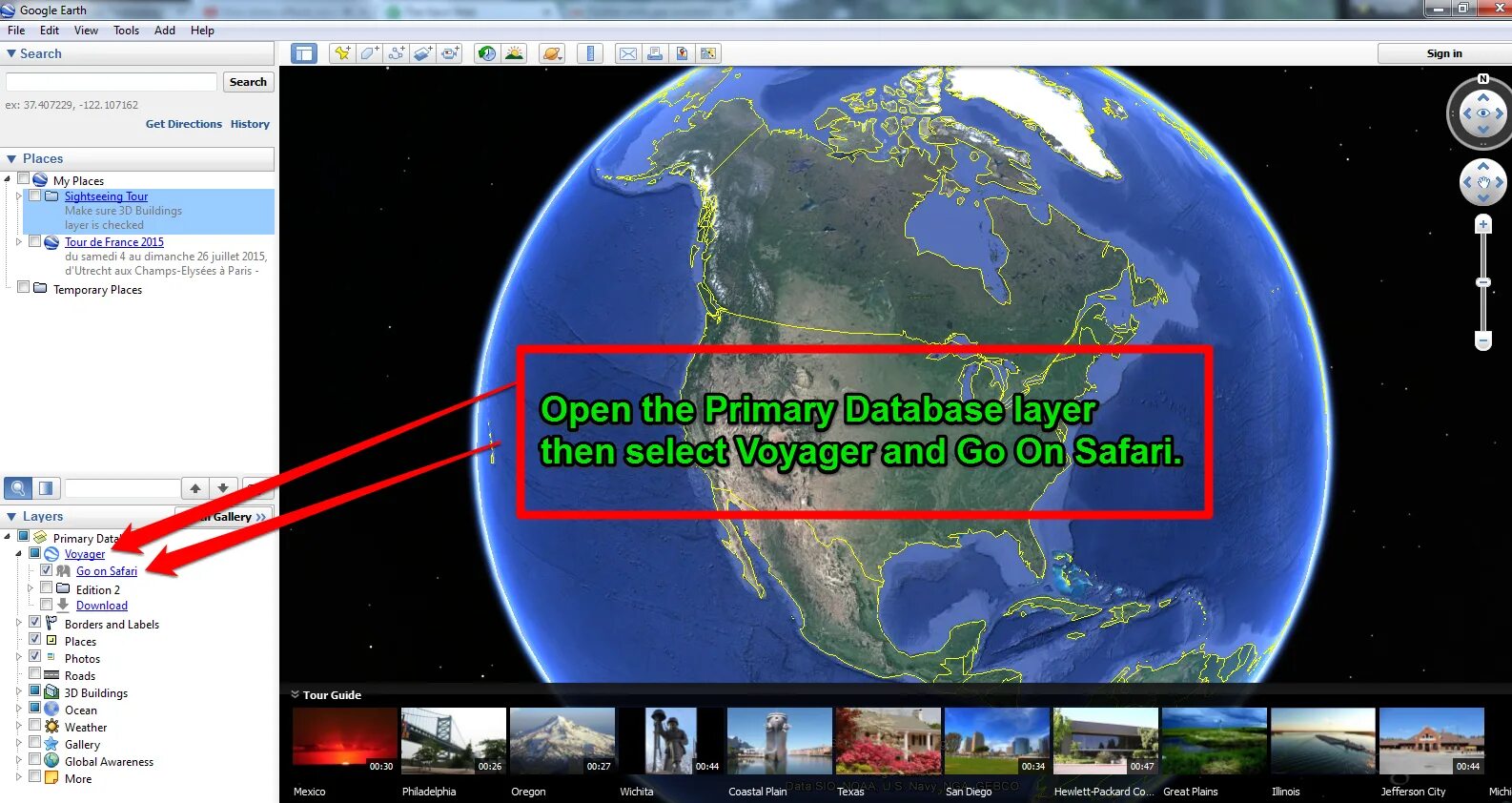Move selected place up arrow

[x=195, y=488]
